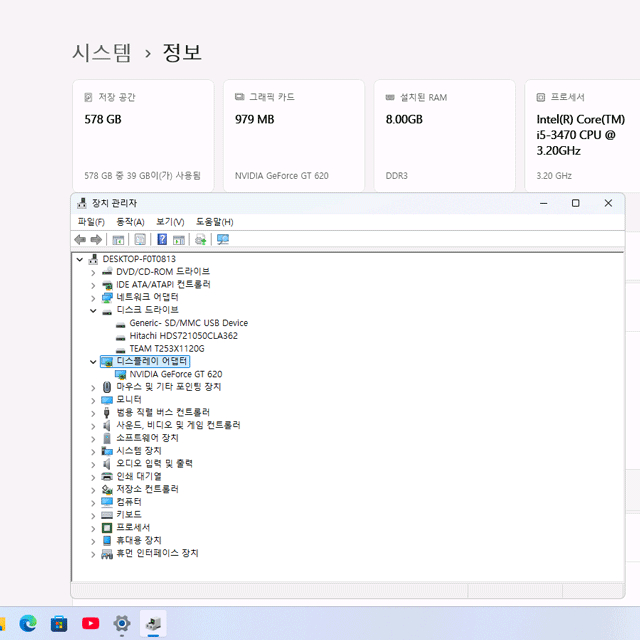640x640 pixels.
Task: Select the Generic- SD/MMC USB Device entry
Action: (189, 323)
